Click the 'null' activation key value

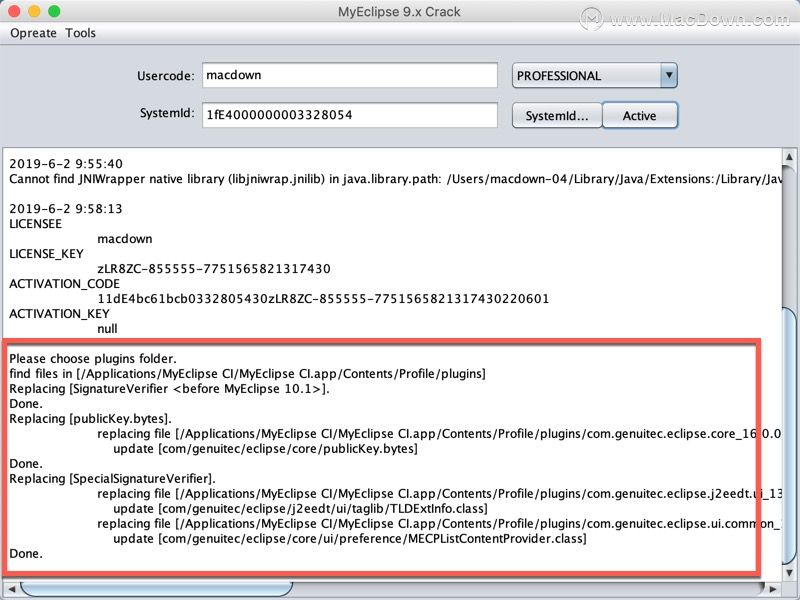[x=107, y=329]
